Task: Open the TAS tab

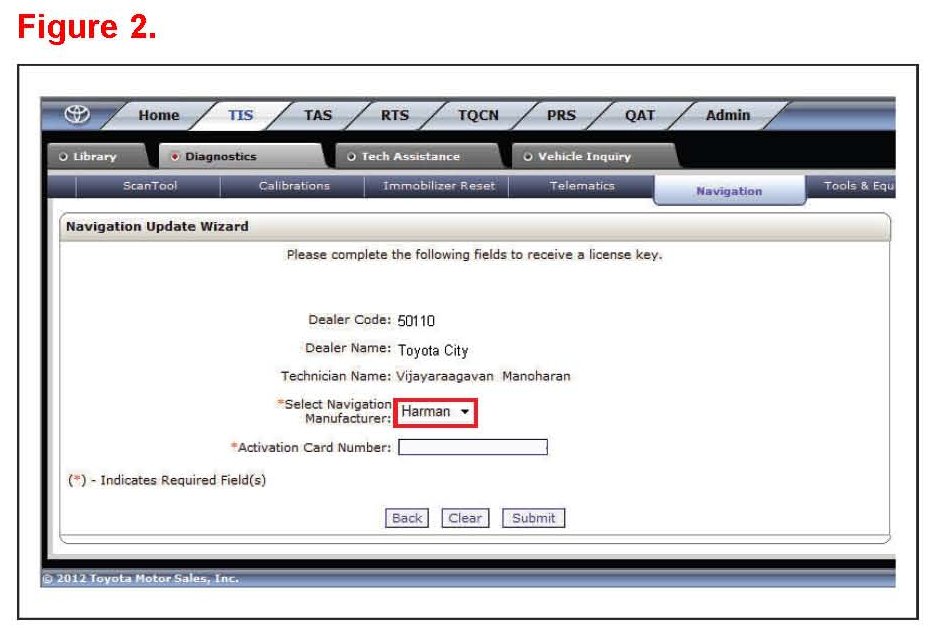Action: (x=317, y=115)
